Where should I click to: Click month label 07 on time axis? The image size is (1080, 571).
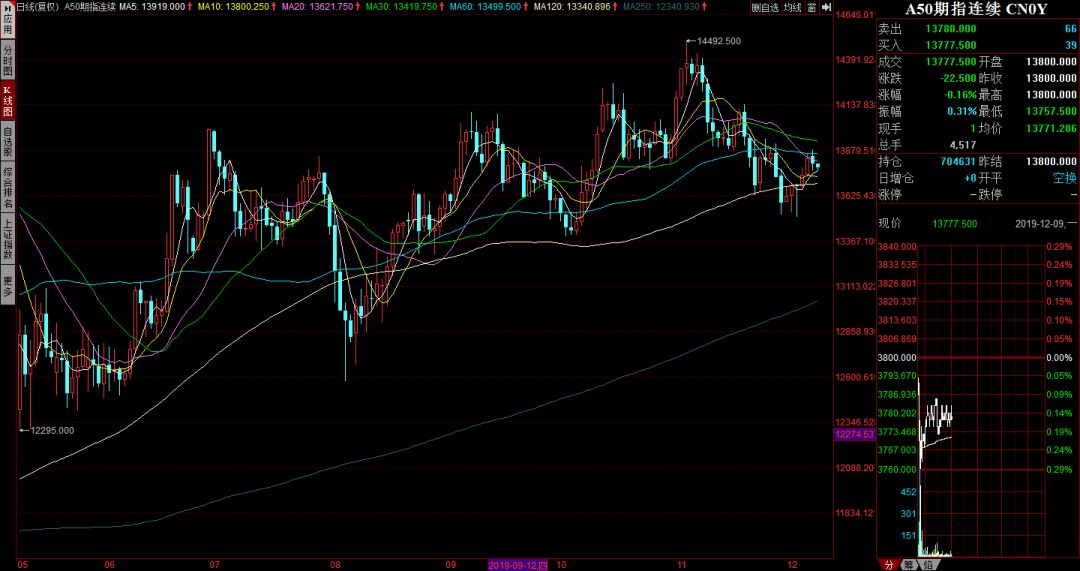point(216,565)
